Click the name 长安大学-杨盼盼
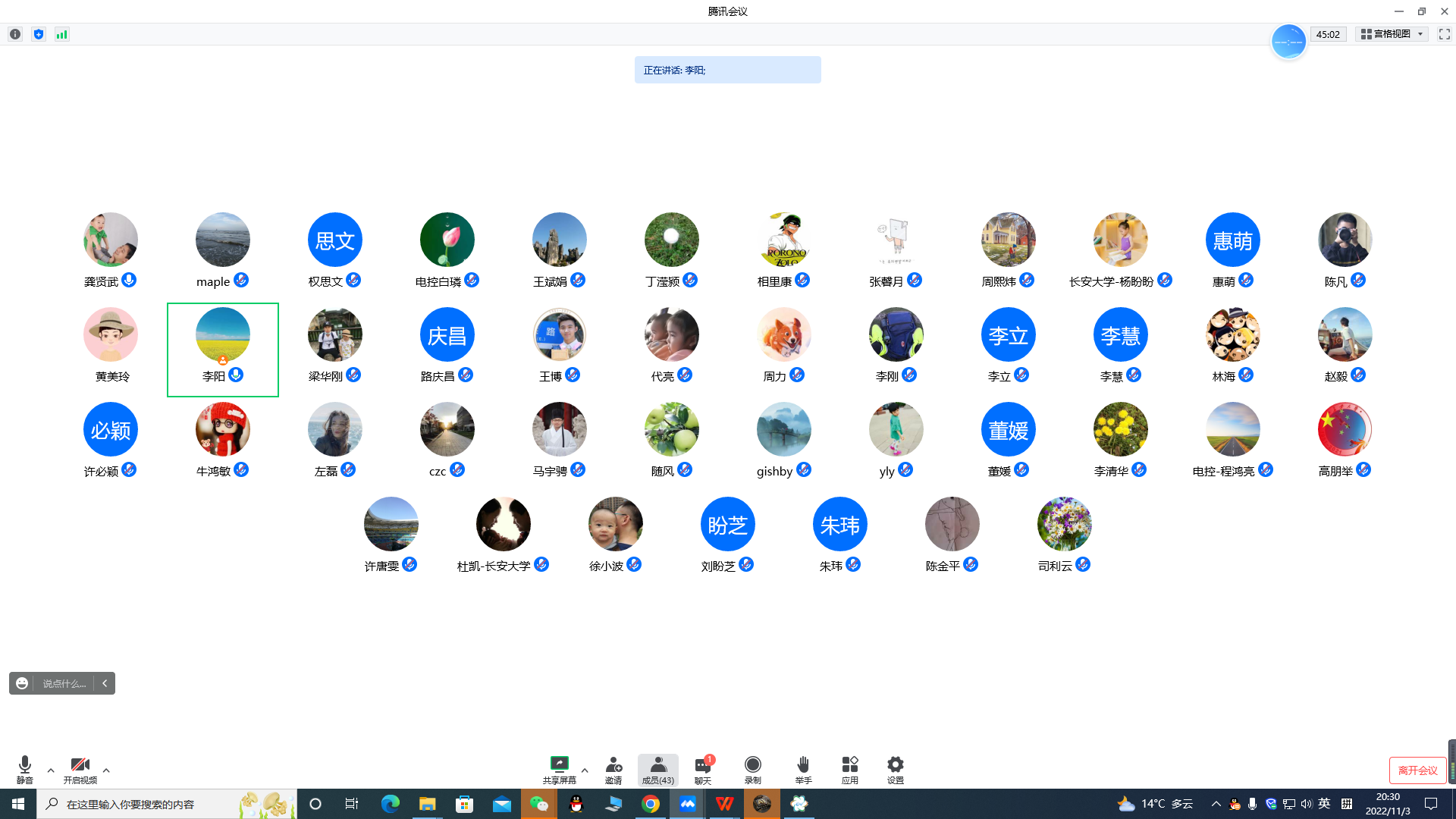 (x=1111, y=281)
